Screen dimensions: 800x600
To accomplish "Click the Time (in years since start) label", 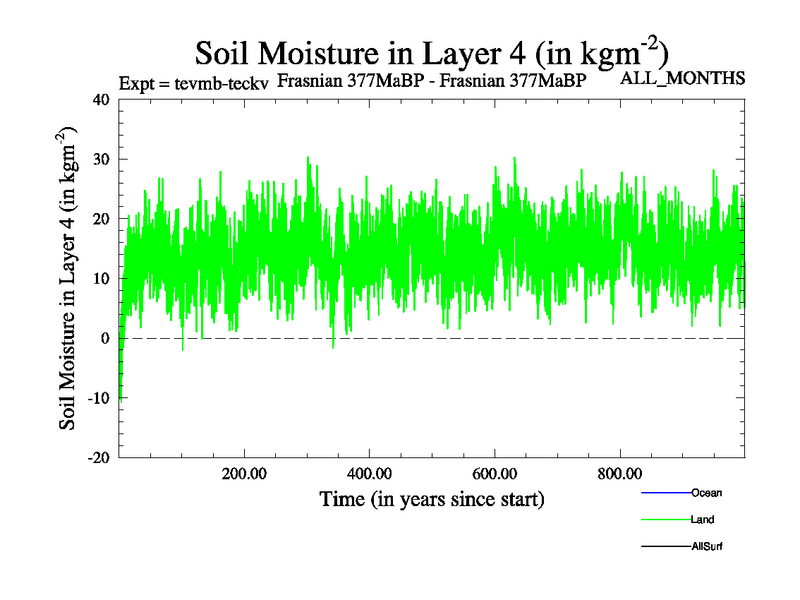I will pyautogui.click(x=431, y=498).
